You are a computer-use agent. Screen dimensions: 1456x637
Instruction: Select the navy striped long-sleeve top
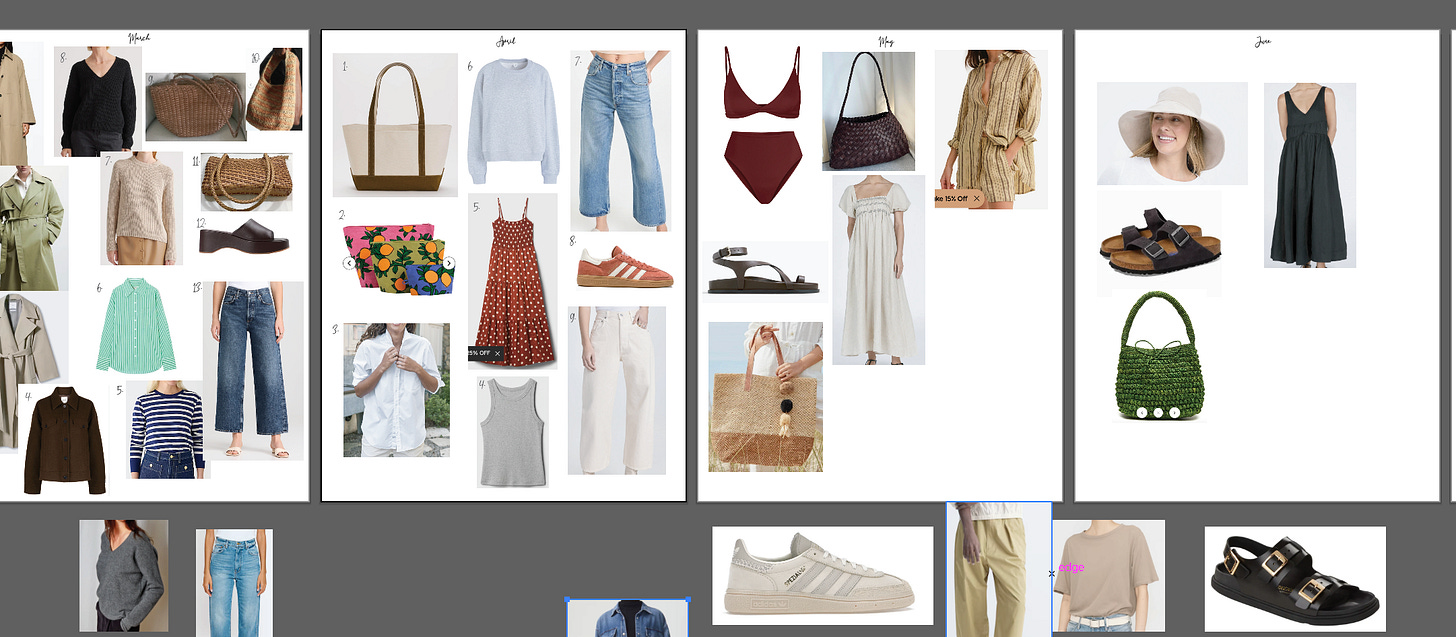(166, 429)
